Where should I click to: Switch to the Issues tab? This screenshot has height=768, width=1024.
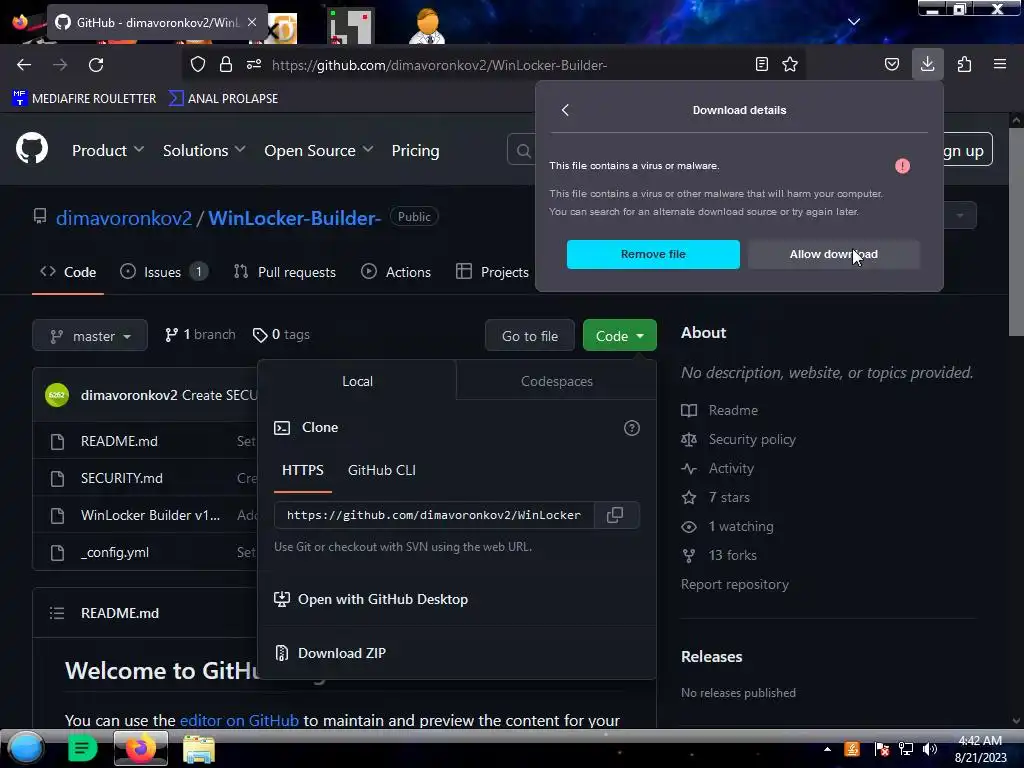coord(164,272)
